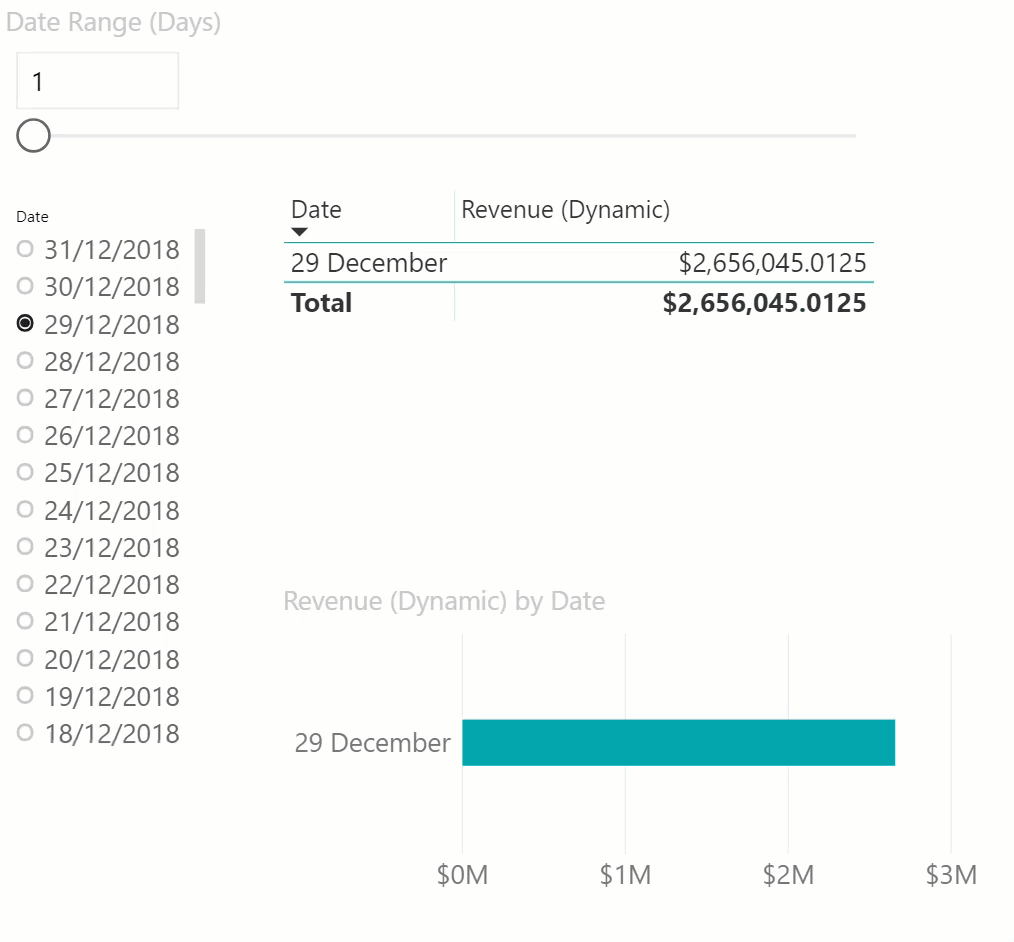Click the teal 29 December revenue bar
The image size is (1014, 942).
[x=678, y=742]
